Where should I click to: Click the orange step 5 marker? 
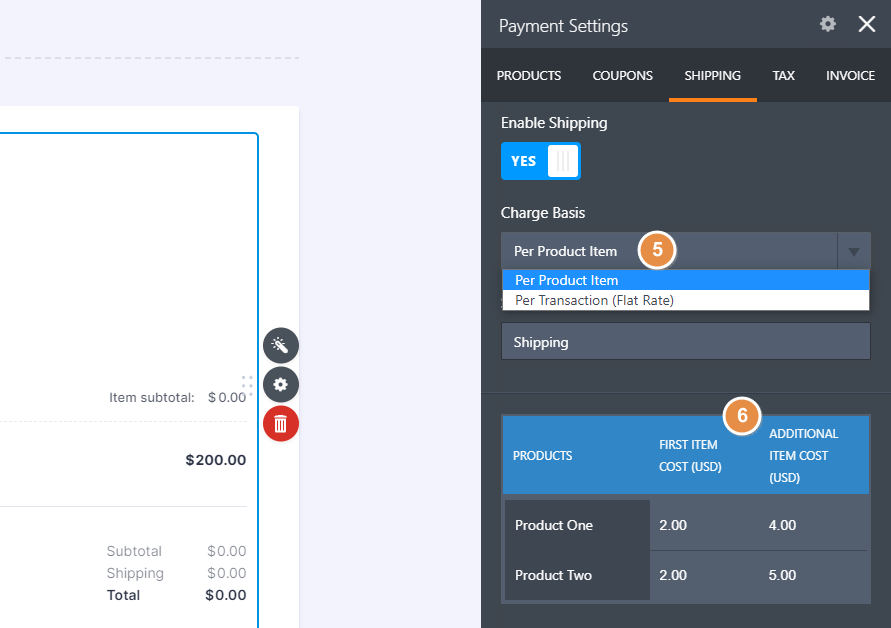click(657, 250)
